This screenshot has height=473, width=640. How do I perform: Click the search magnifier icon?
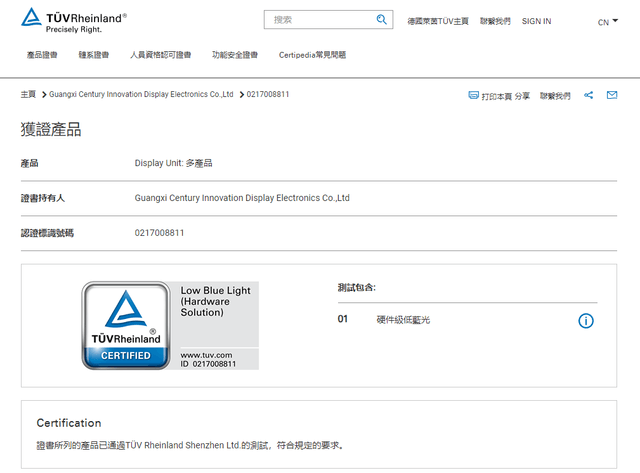pyautogui.click(x=381, y=20)
